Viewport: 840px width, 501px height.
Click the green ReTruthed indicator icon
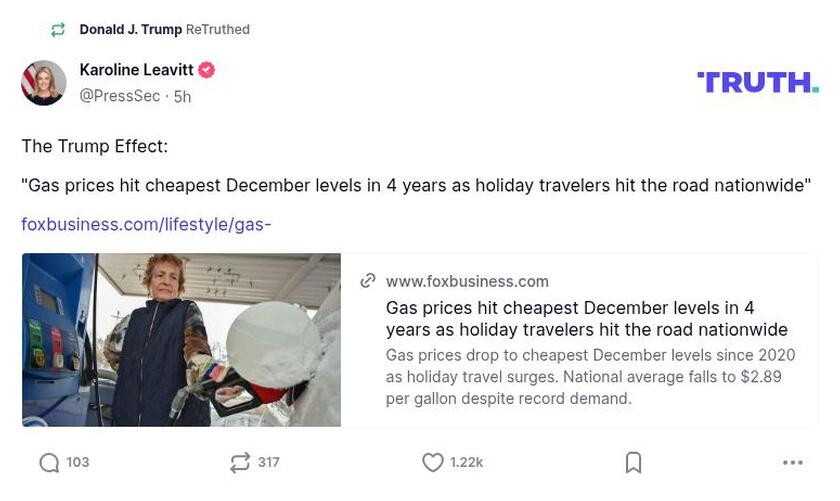(x=59, y=30)
